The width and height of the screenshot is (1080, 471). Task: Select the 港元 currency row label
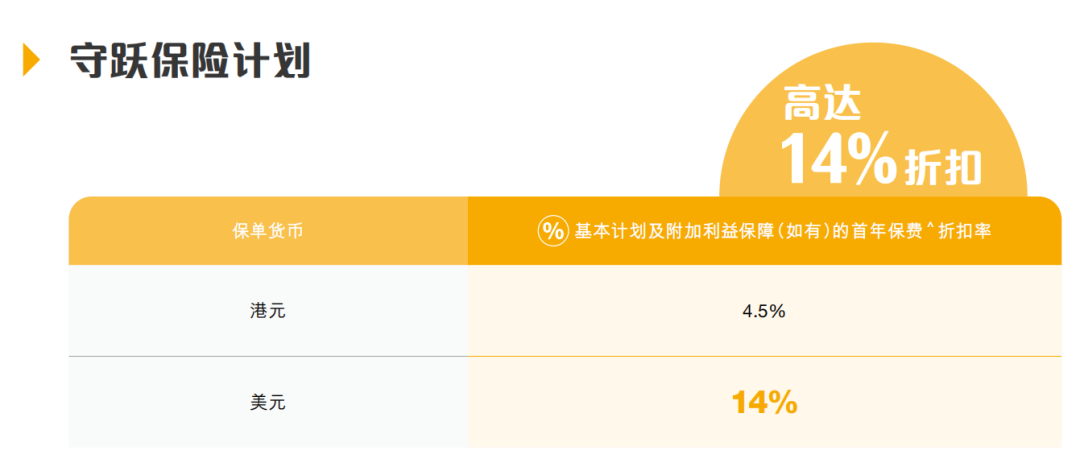pos(268,311)
